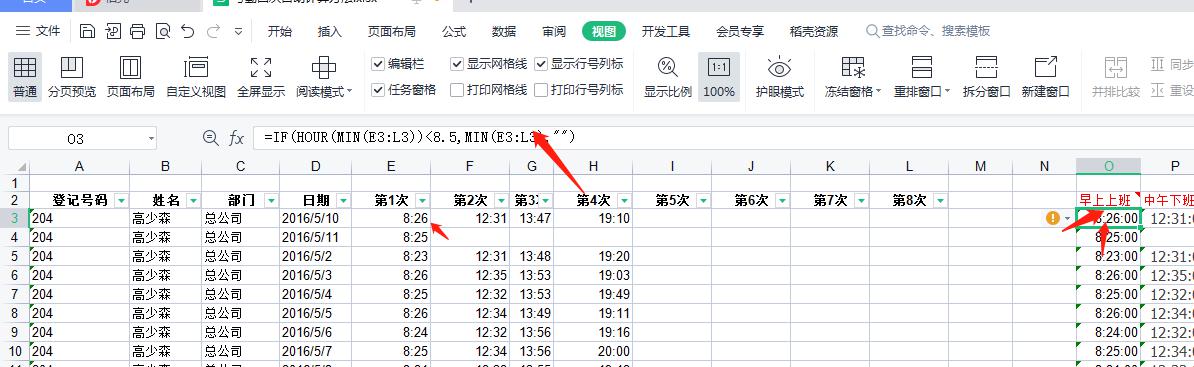
Task: Check 打印网格线 print gridlines
Action: pos(457,90)
